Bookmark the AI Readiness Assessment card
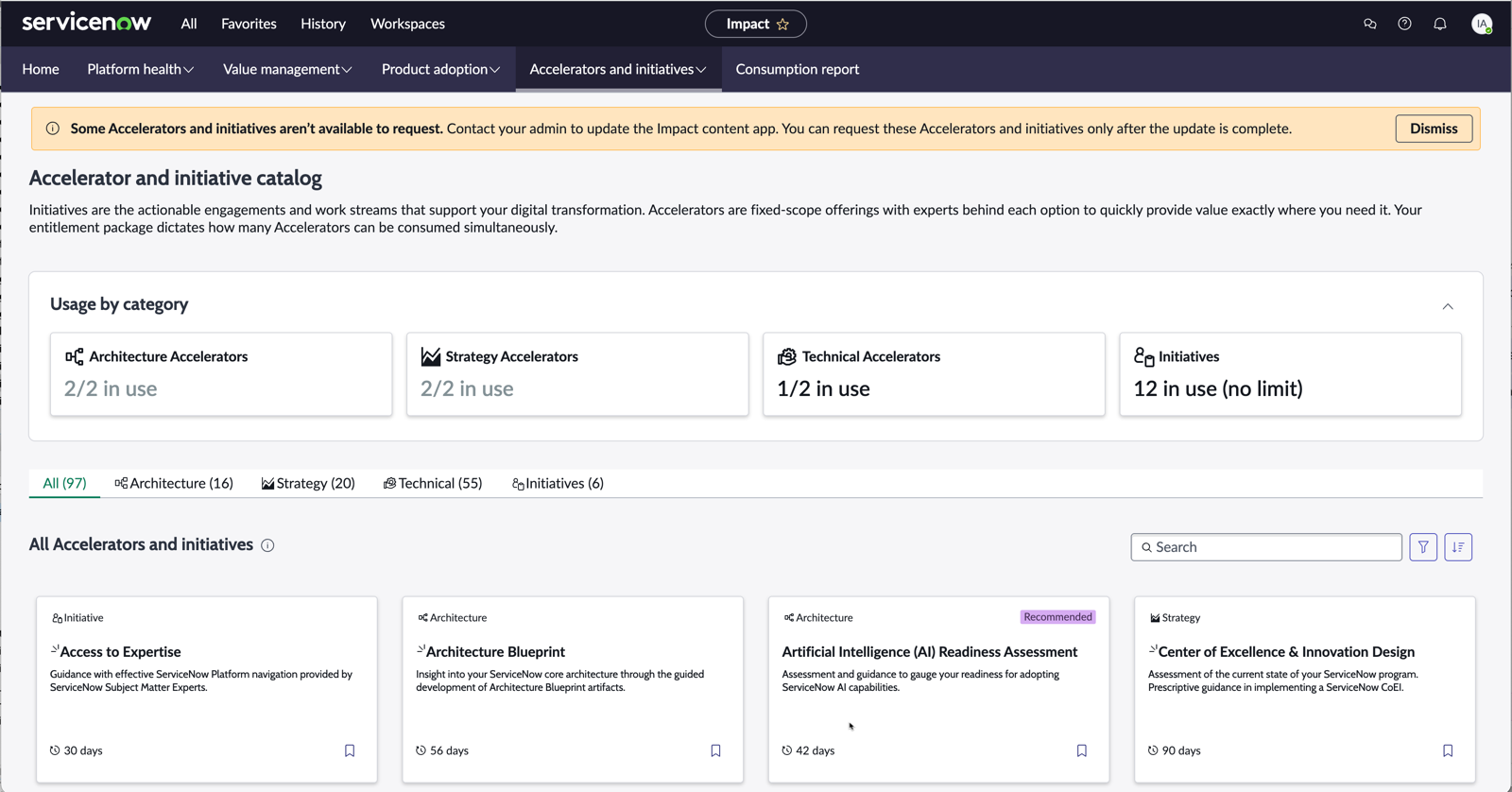The image size is (1512, 792). (x=1082, y=750)
